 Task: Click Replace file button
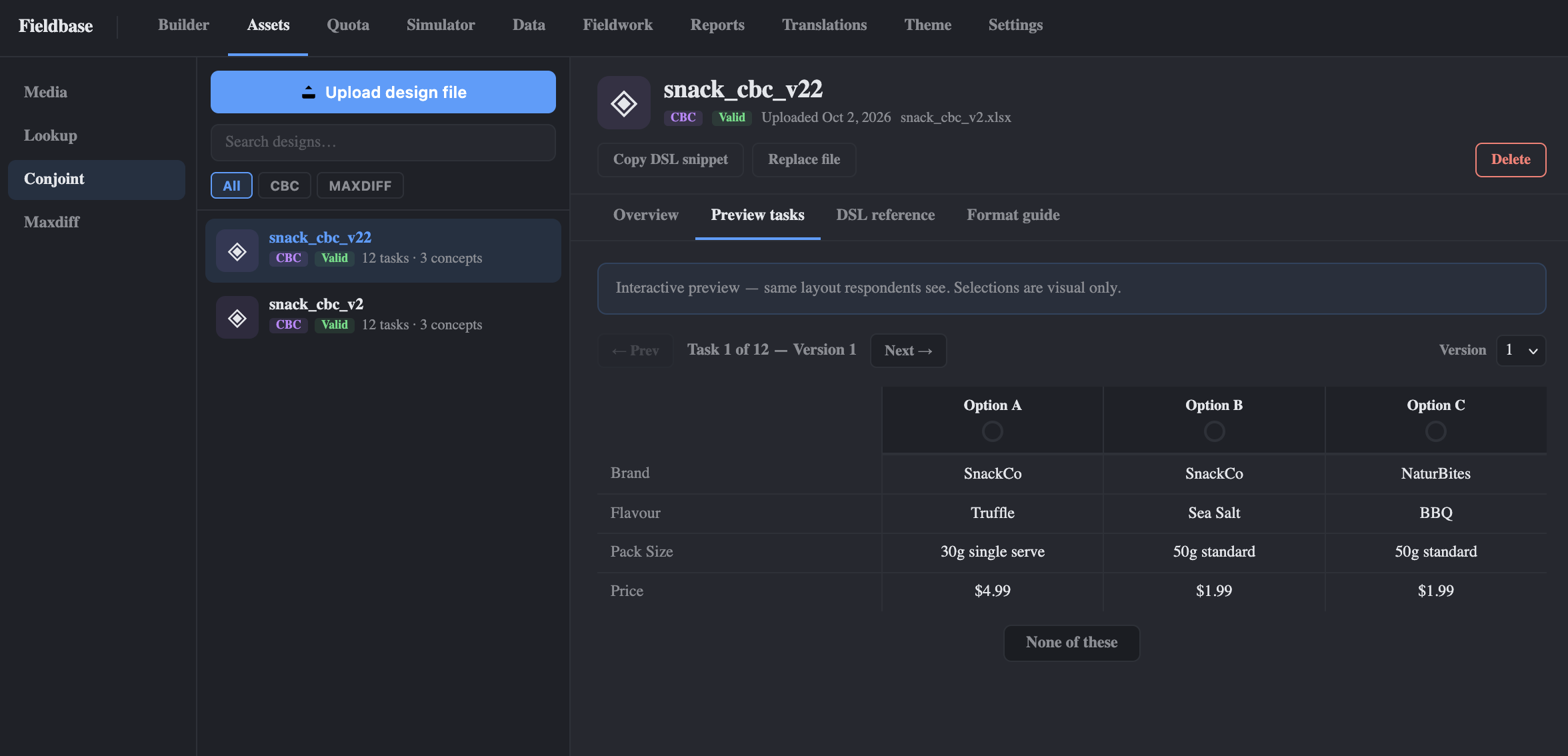[x=804, y=160]
